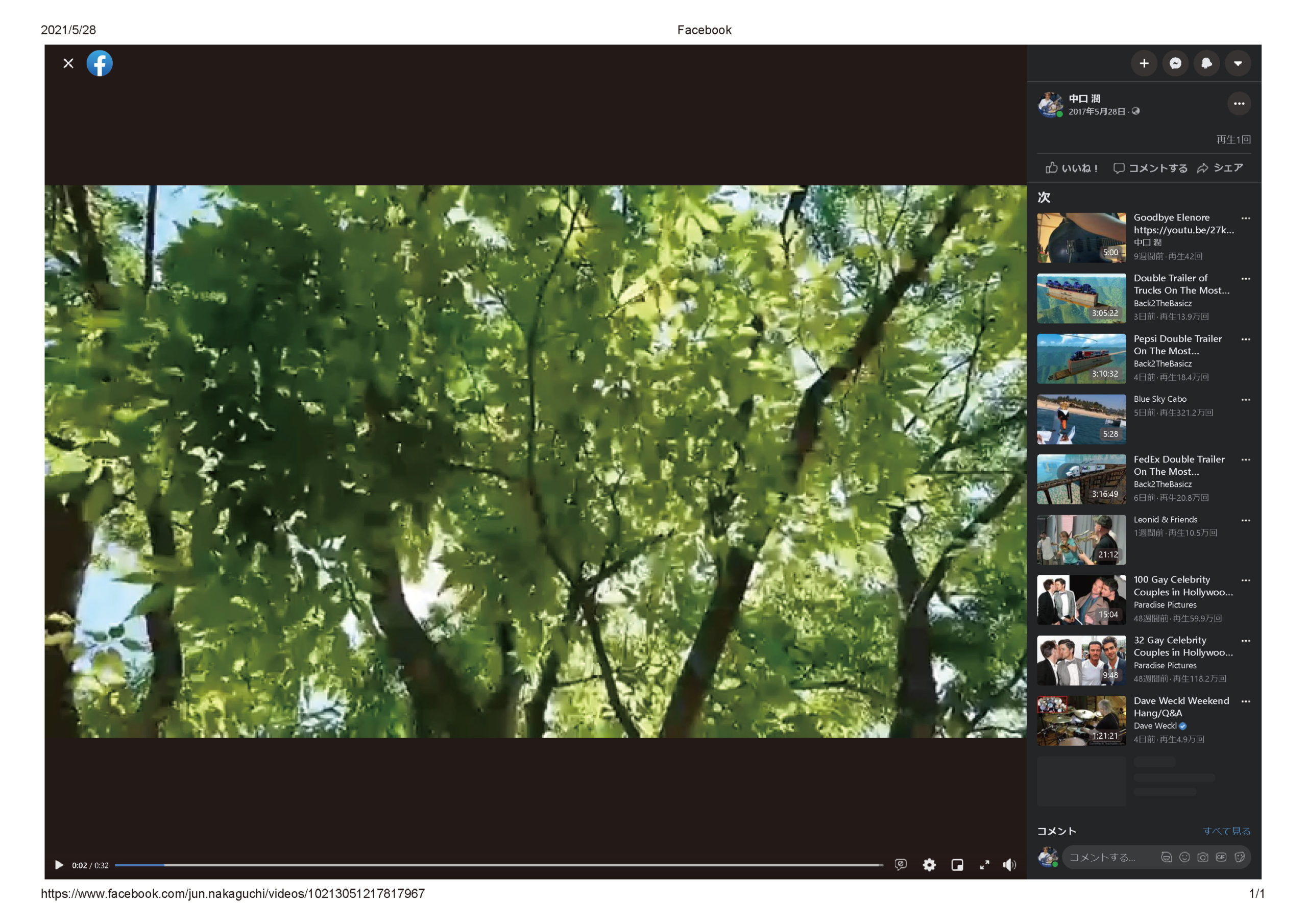
Task: Click the create plus button
Action: [x=1144, y=63]
